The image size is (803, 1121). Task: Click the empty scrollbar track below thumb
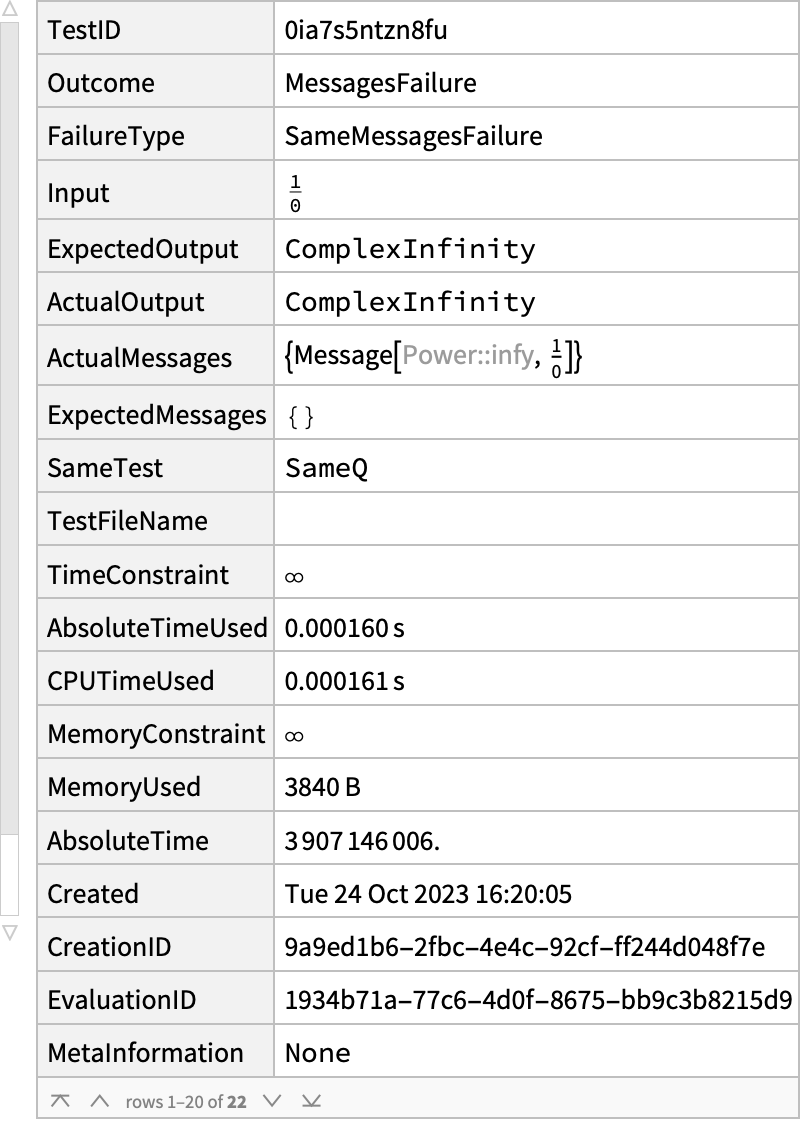click(9, 874)
